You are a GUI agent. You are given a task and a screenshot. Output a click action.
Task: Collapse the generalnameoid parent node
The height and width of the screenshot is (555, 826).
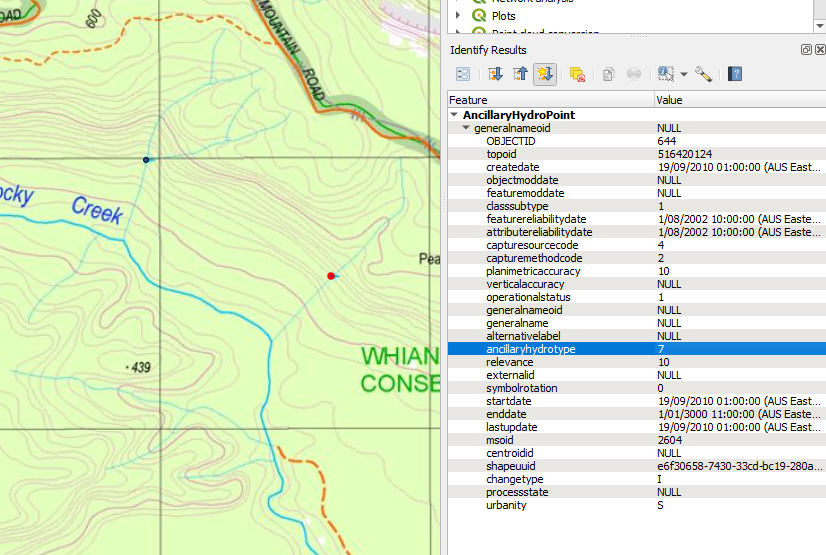(x=466, y=128)
